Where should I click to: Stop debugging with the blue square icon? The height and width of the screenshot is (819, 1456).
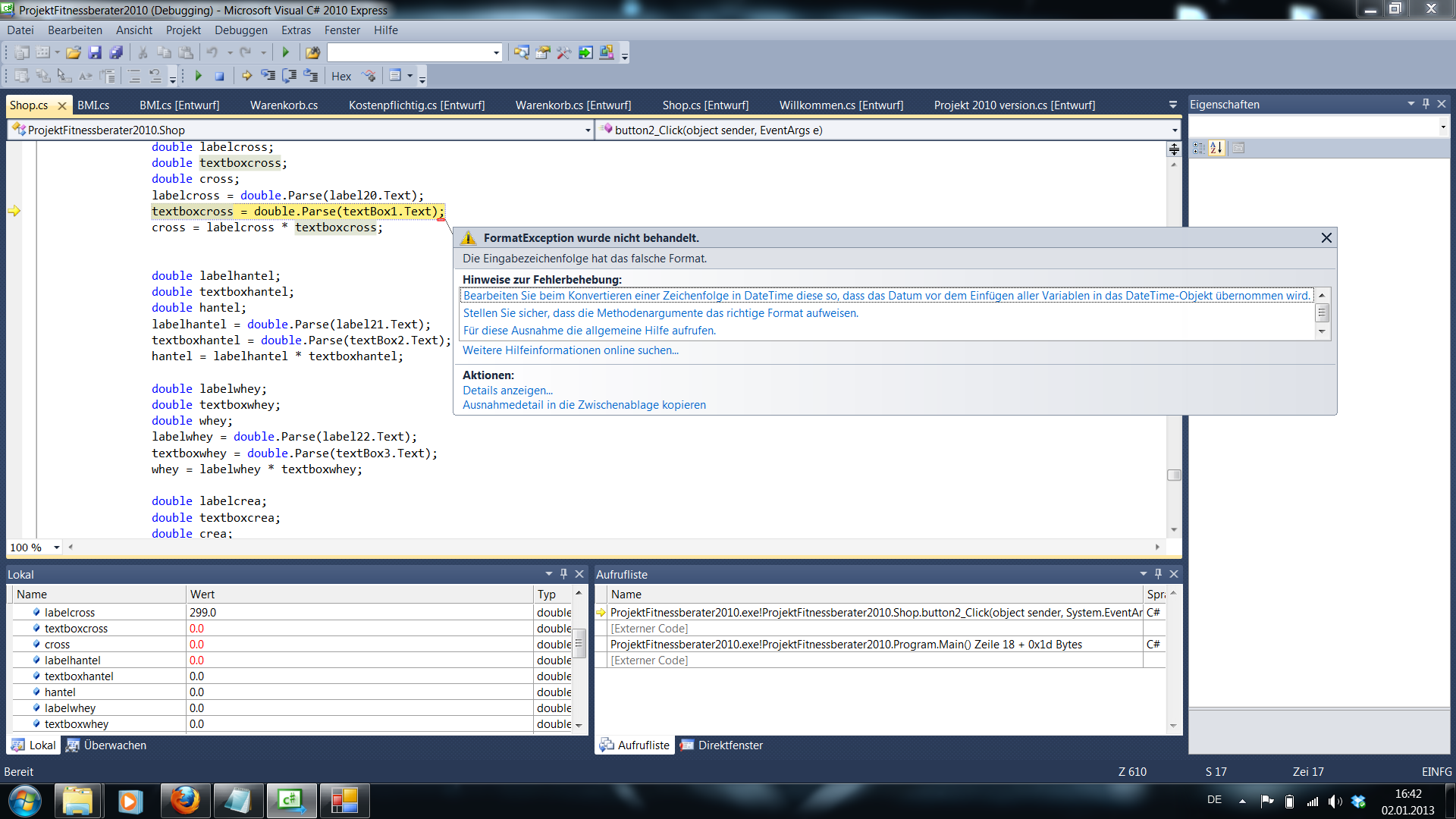pos(219,76)
